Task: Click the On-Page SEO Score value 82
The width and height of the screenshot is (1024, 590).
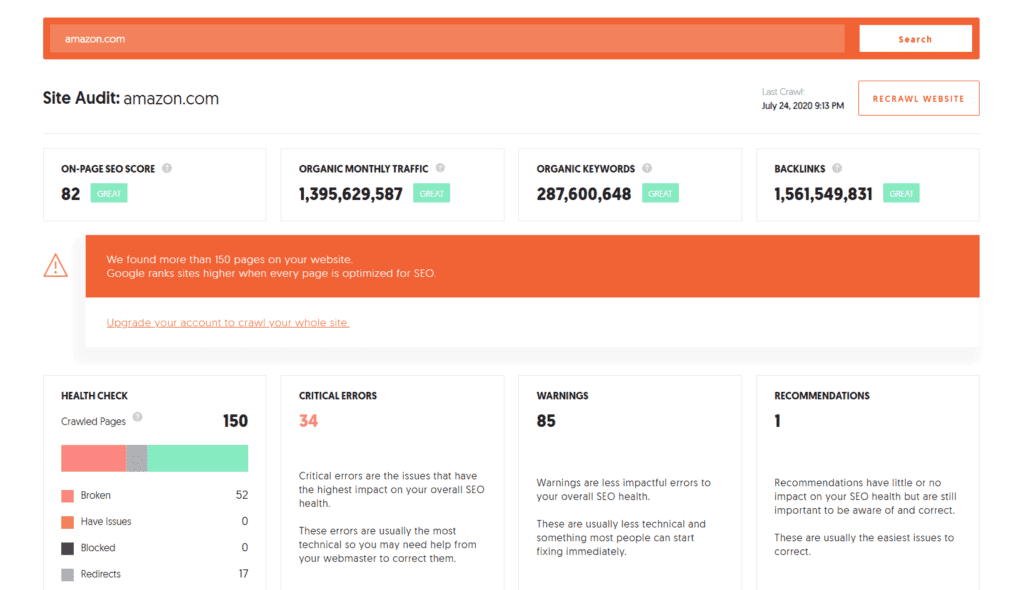Action: click(71, 194)
